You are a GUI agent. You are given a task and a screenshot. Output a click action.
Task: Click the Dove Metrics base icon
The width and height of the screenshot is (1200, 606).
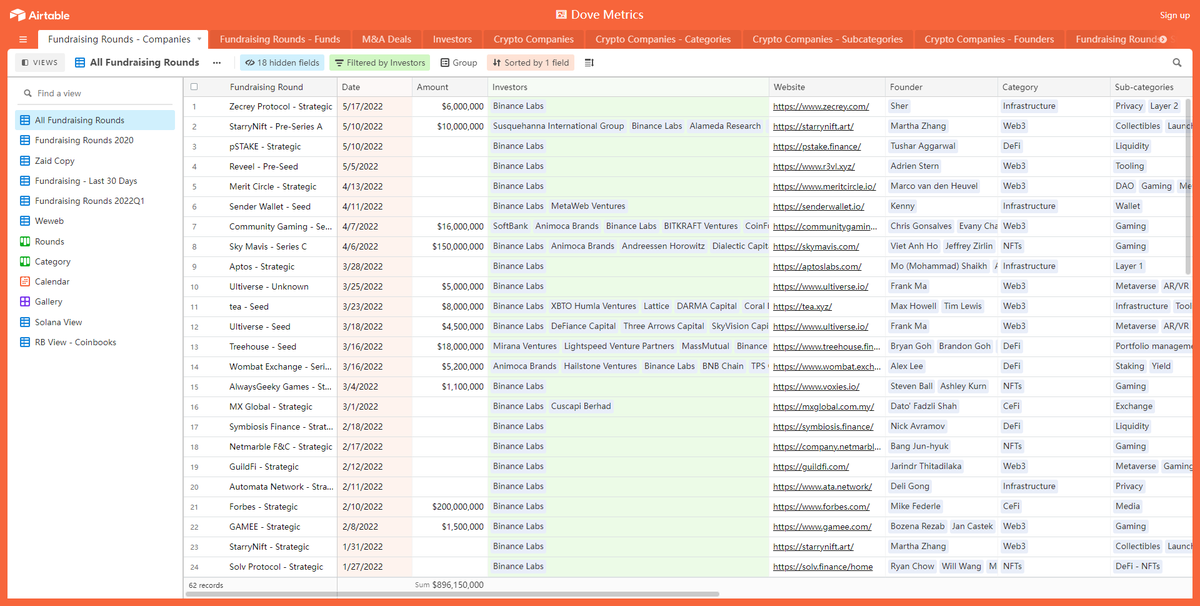(562, 15)
